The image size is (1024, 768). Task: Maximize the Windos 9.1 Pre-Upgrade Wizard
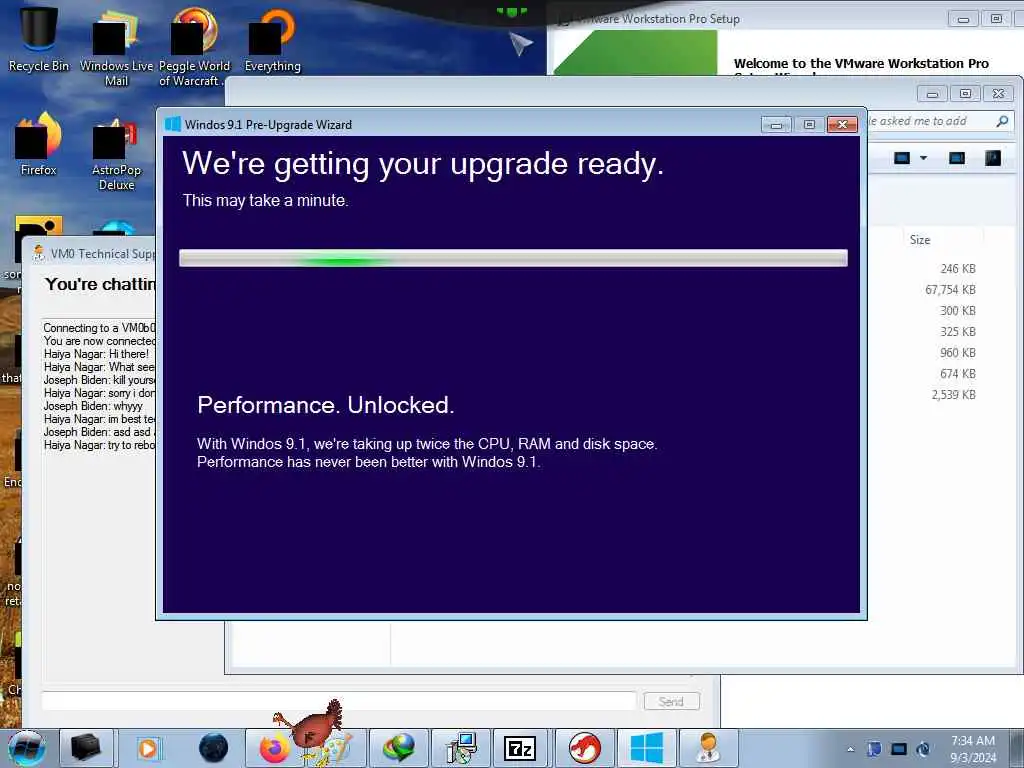point(809,125)
